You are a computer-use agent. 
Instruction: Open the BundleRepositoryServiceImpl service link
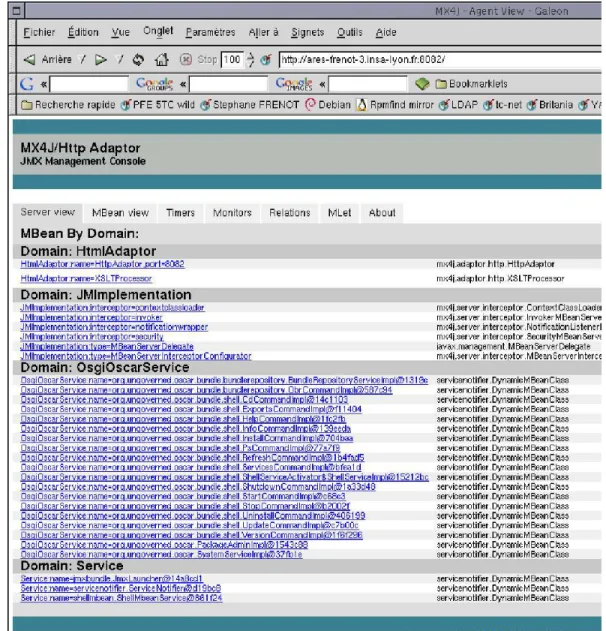(224, 380)
